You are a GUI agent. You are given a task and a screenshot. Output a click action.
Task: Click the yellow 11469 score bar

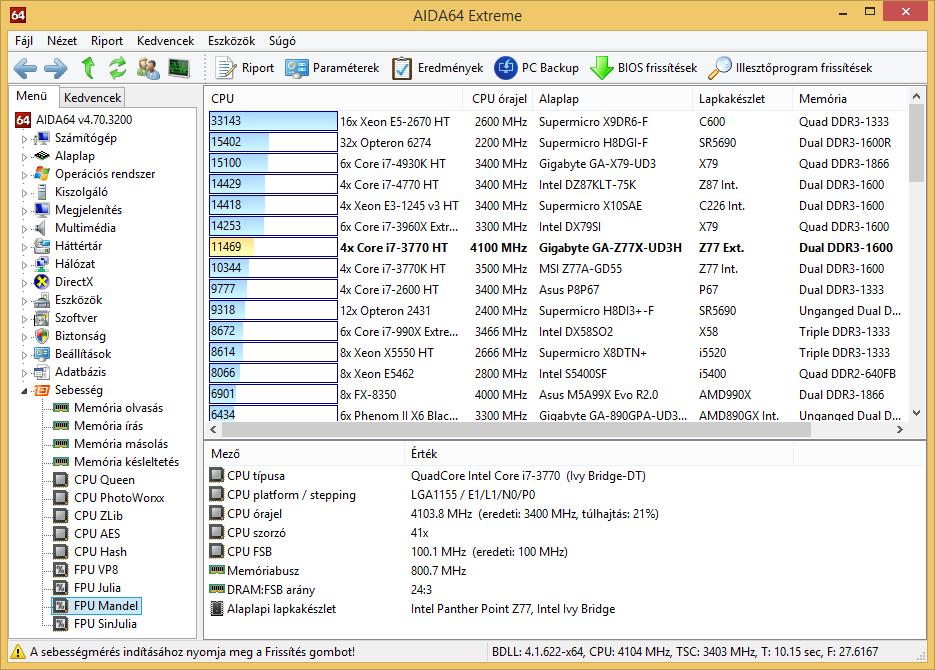click(x=273, y=247)
